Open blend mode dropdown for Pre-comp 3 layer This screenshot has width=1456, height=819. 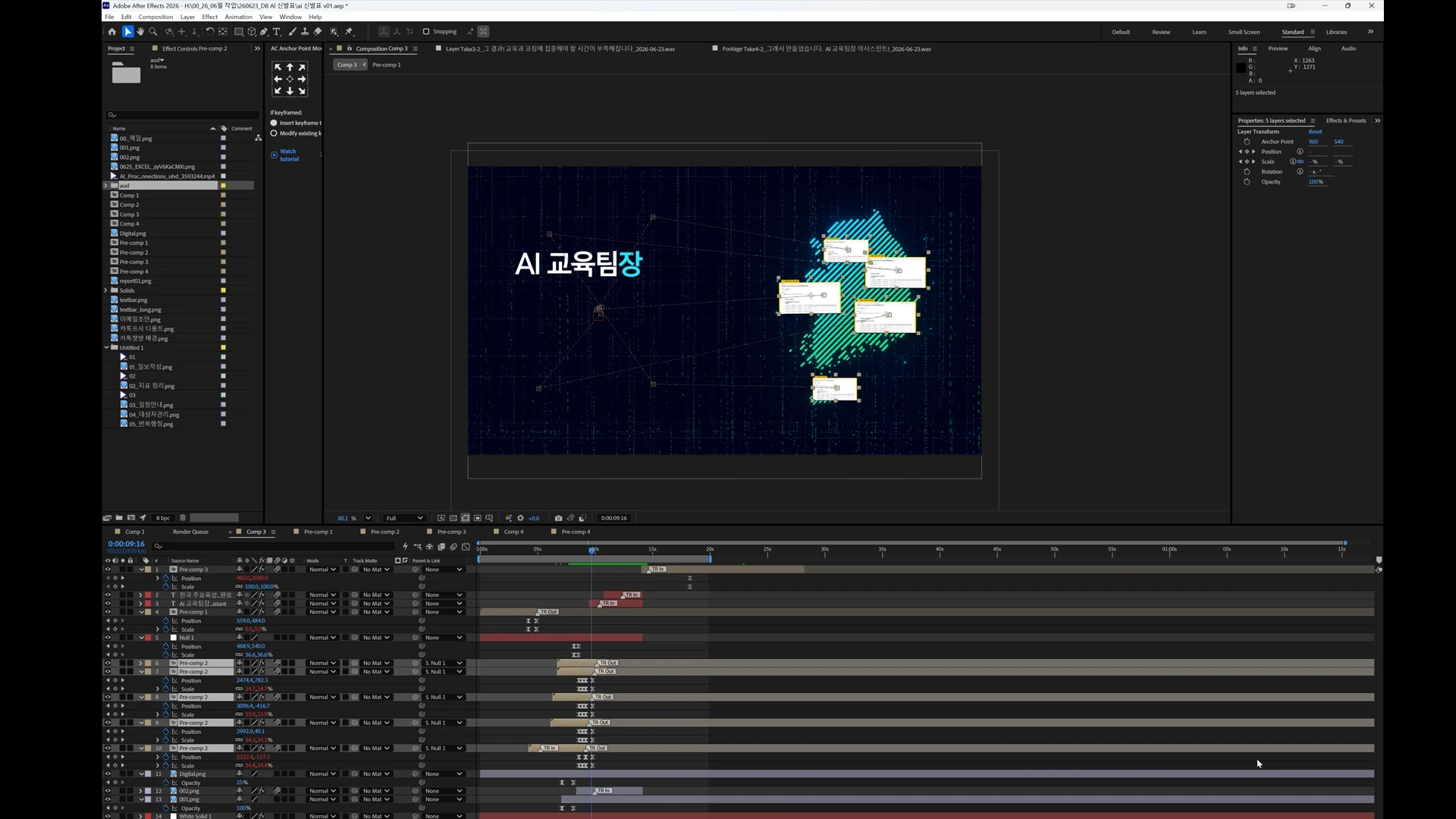[x=322, y=570]
